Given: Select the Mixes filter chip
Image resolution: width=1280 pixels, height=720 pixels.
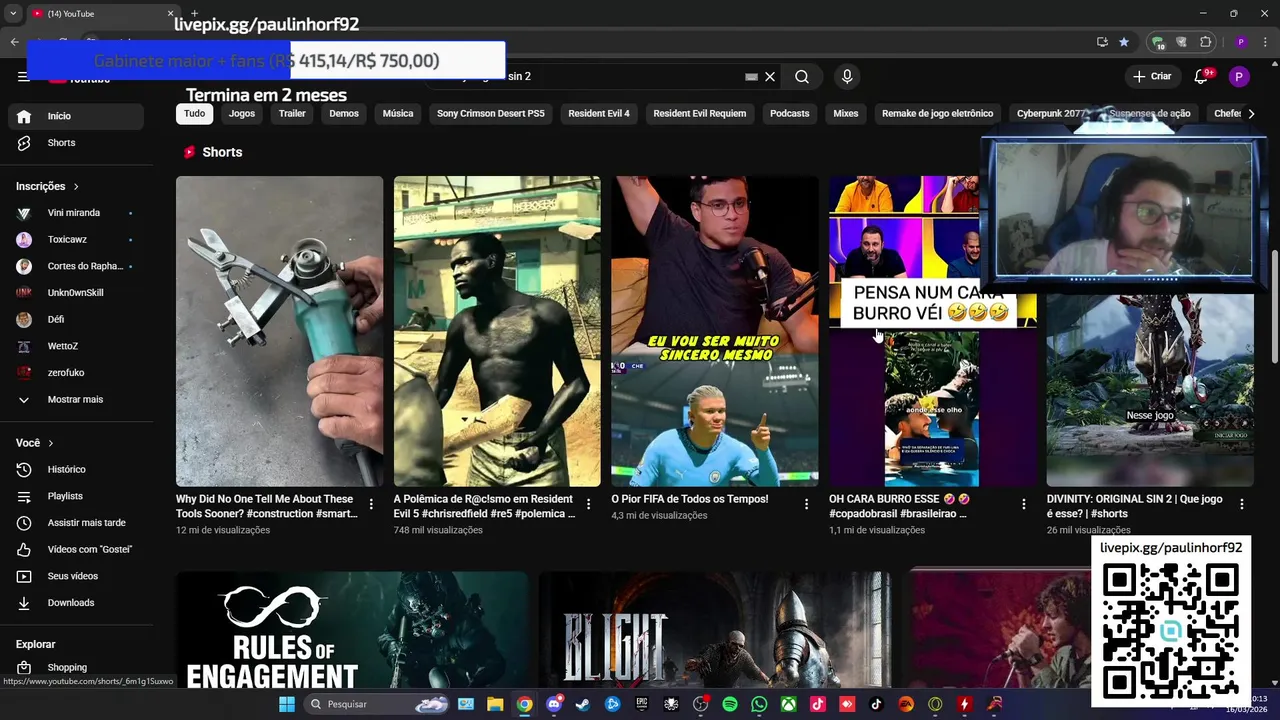Looking at the screenshot, I should coord(846,114).
